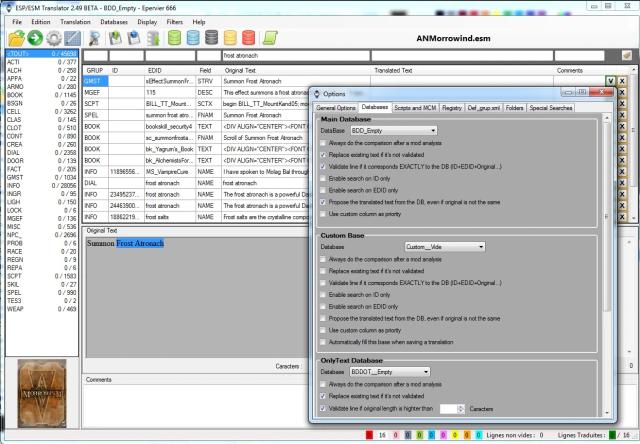
Task: Click the green database toolbar icon
Action: (x=174, y=38)
